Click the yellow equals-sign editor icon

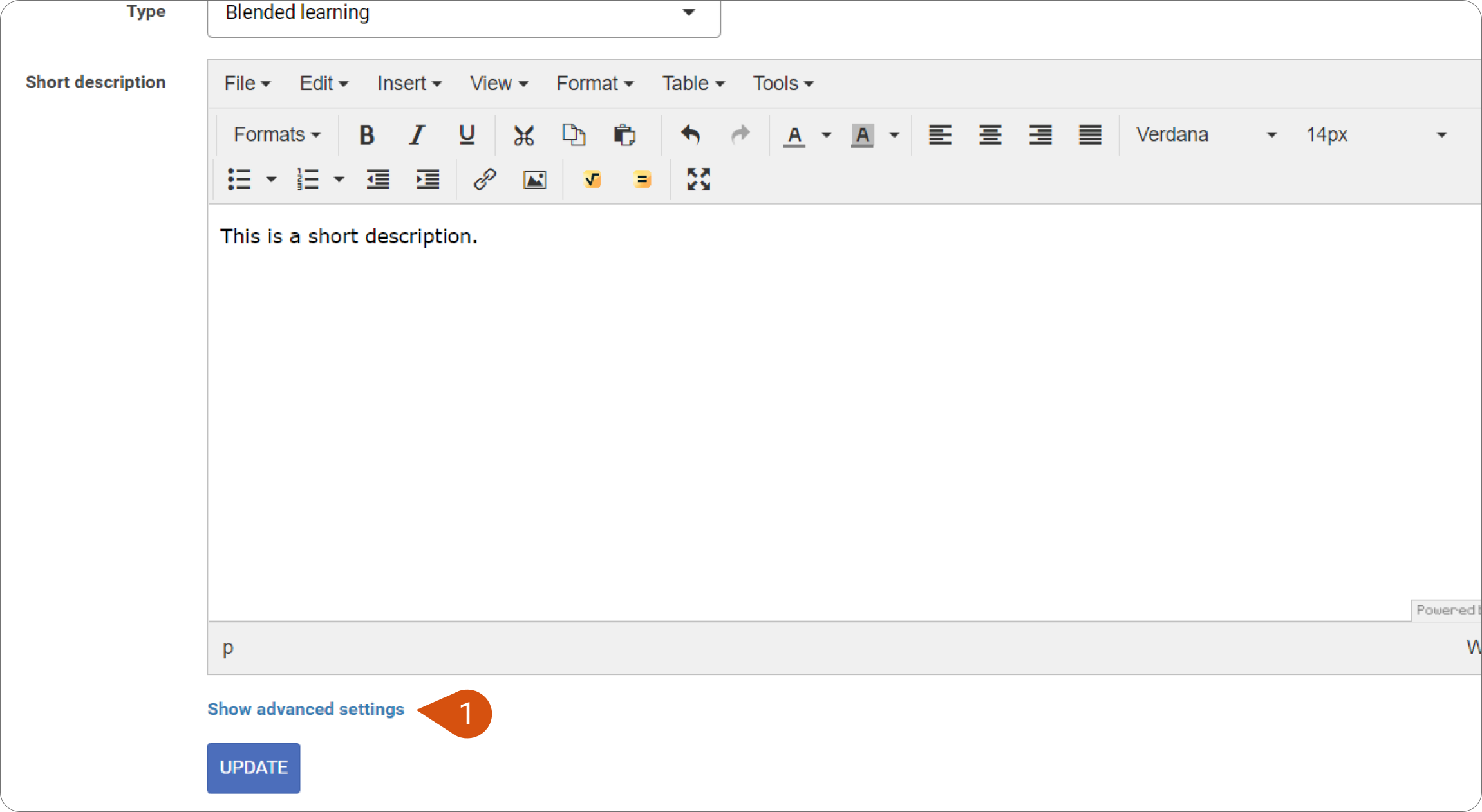coord(642,180)
